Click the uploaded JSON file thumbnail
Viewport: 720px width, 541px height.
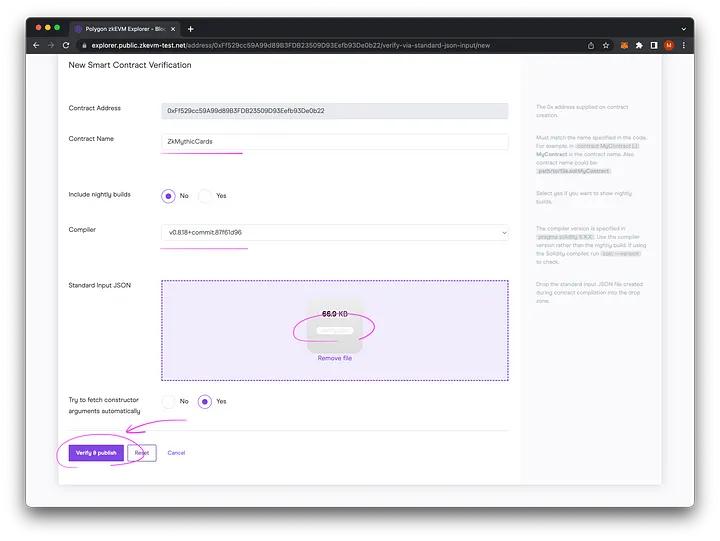coord(335,326)
